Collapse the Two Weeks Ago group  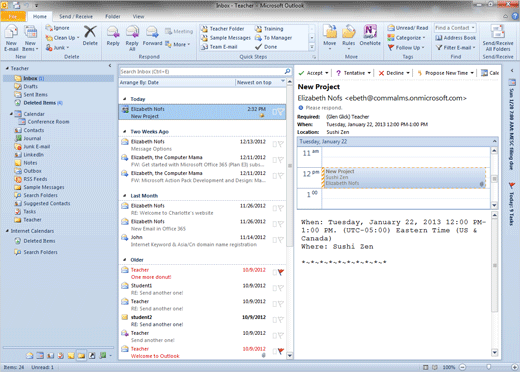[125, 132]
